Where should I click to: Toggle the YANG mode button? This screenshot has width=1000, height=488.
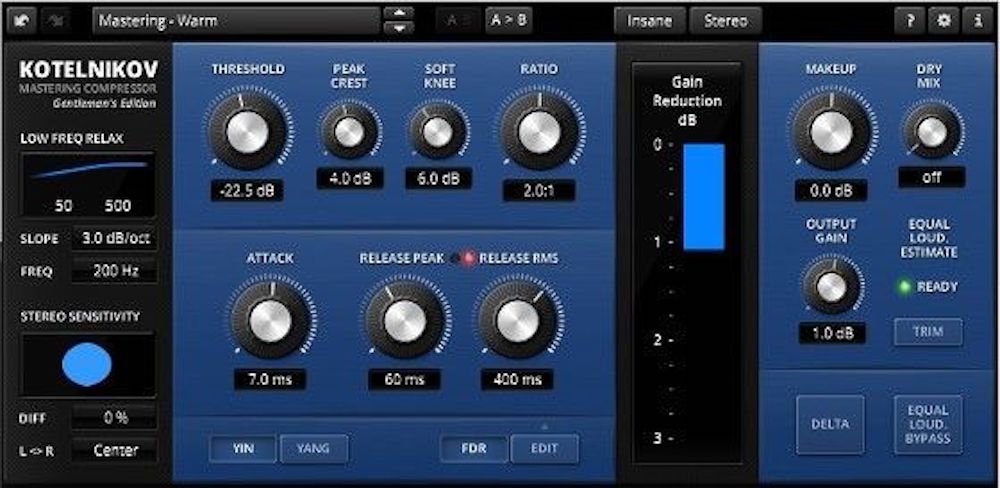click(313, 448)
